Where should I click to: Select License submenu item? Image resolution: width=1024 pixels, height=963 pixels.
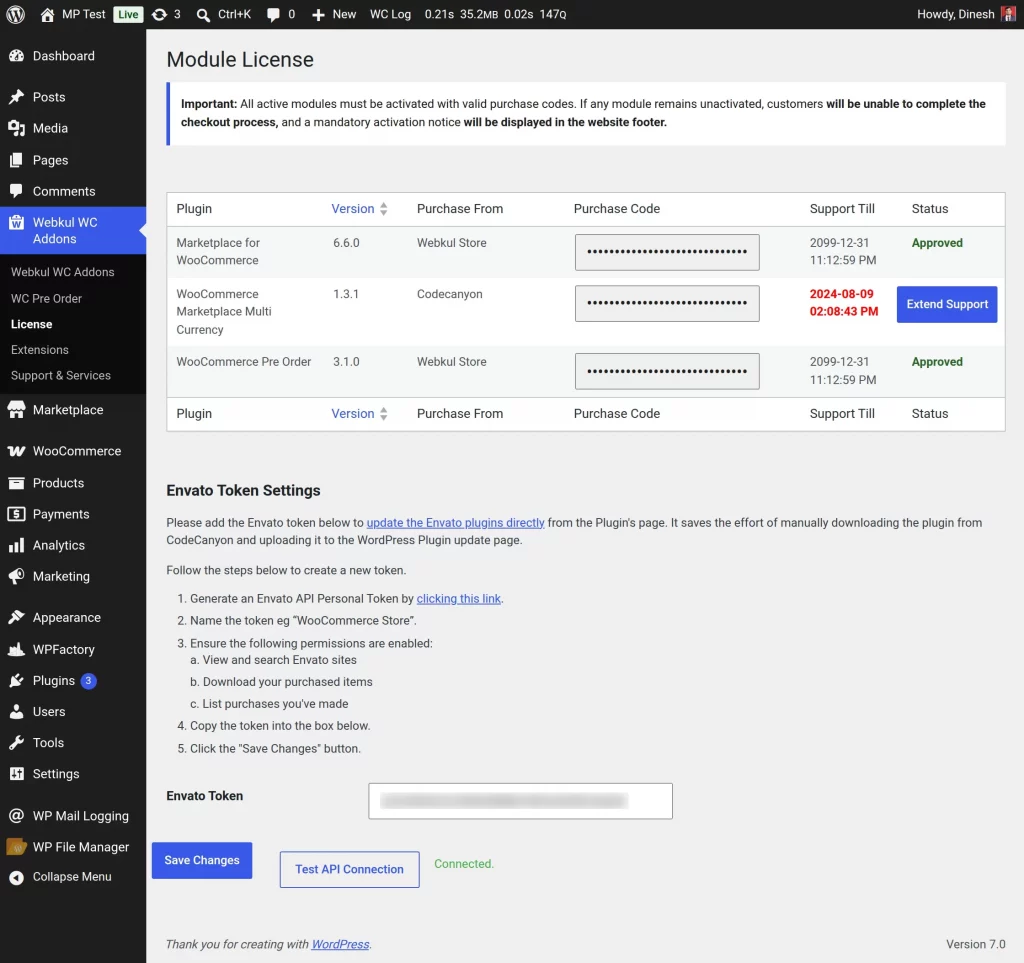(x=31, y=324)
